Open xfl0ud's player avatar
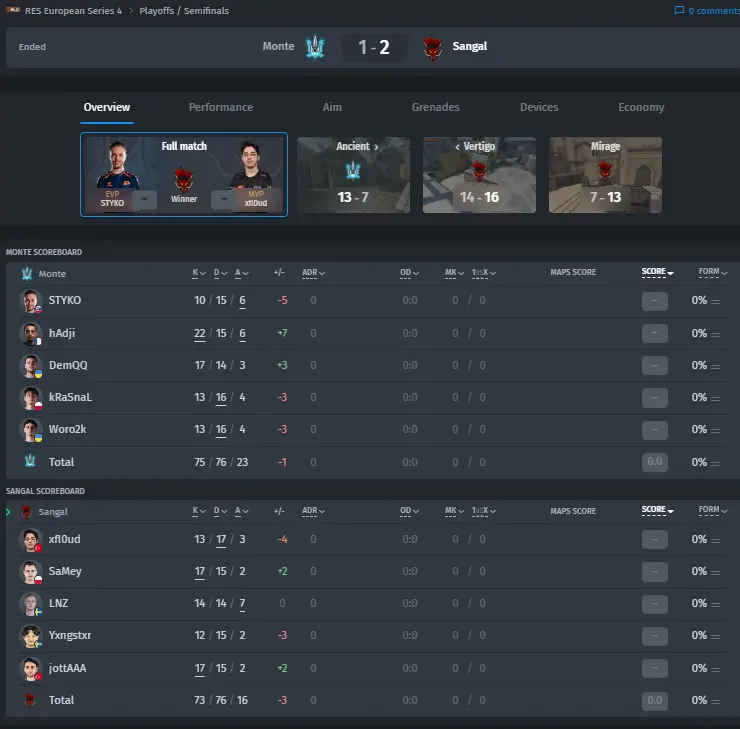 click(31, 539)
